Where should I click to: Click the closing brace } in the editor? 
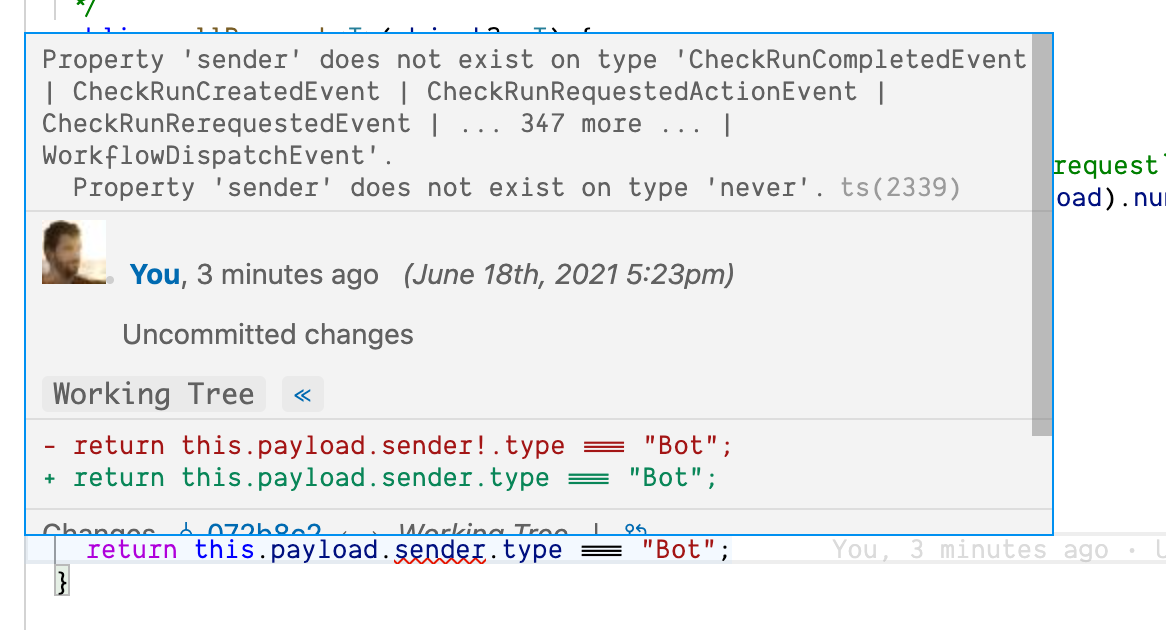(x=62, y=580)
